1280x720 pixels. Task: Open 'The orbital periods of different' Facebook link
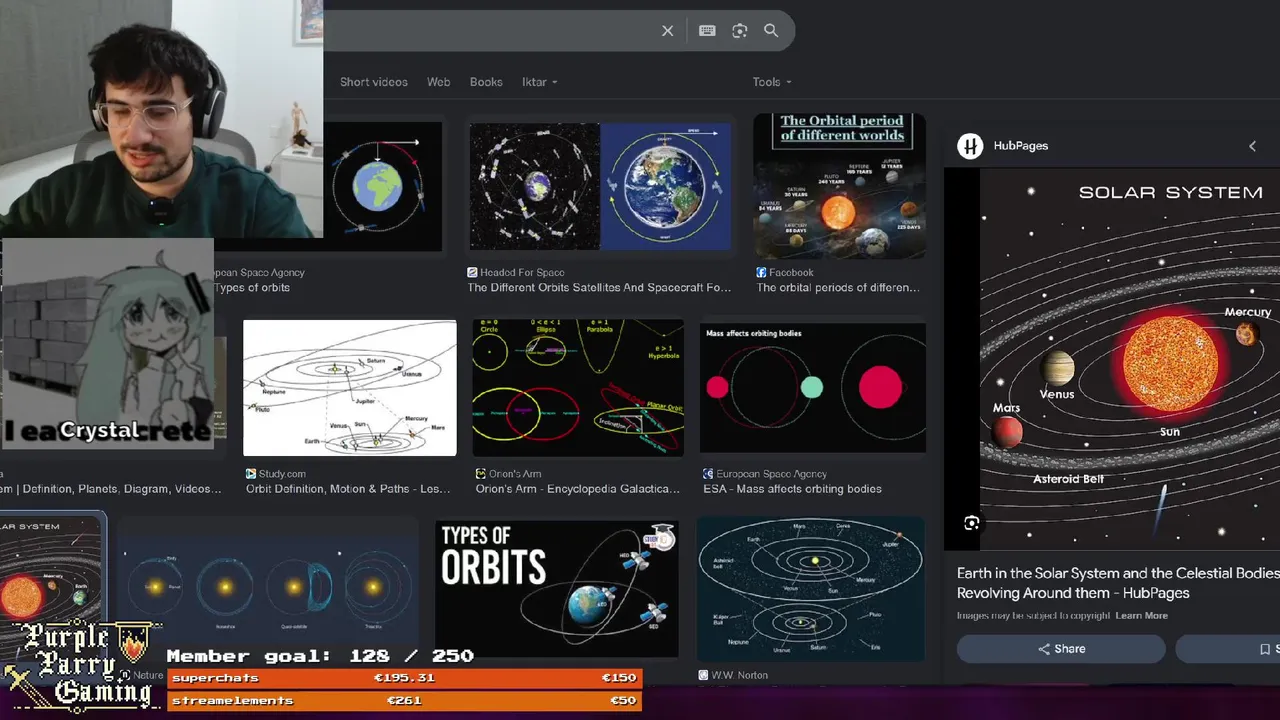pyautogui.click(x=838, y=288)
